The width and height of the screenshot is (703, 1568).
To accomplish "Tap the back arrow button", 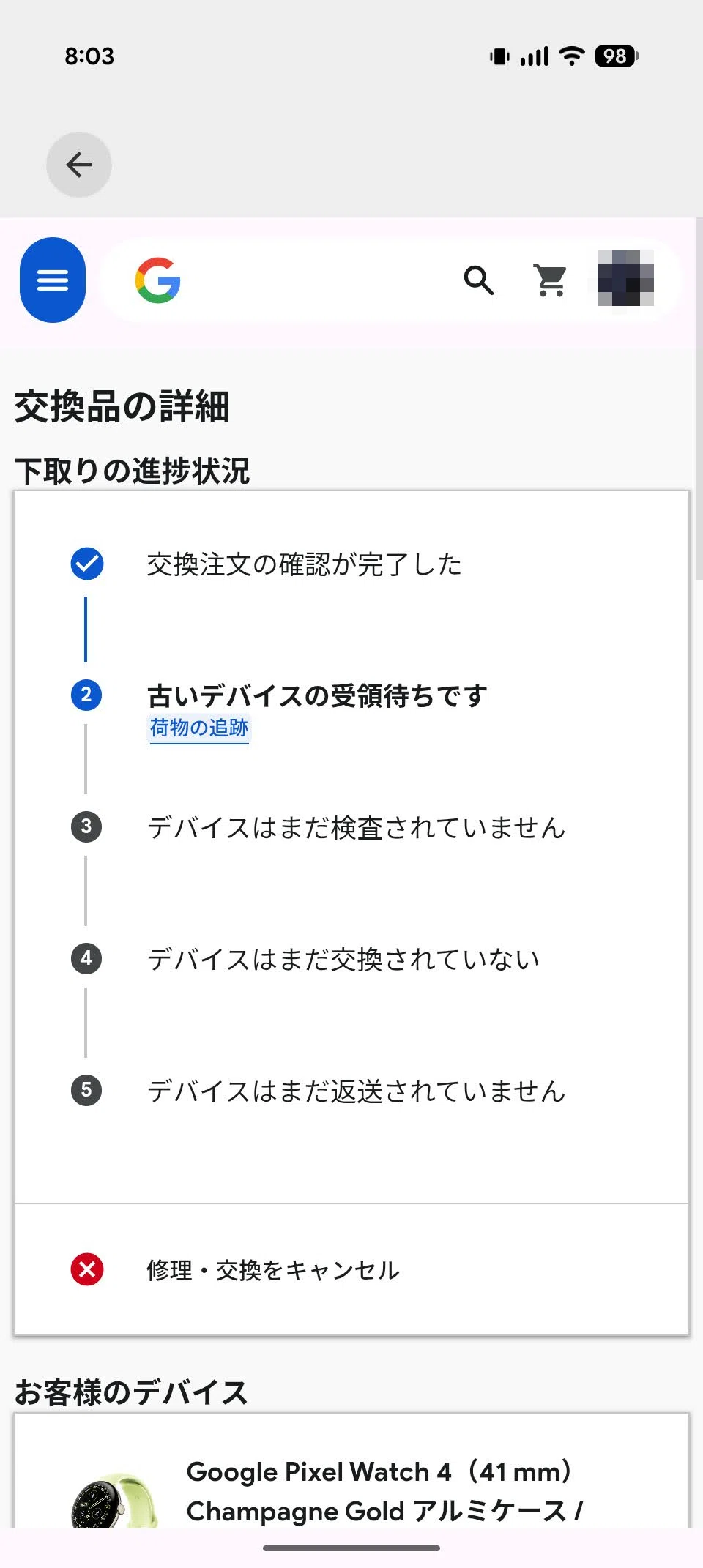I will (x=79, y=165).
